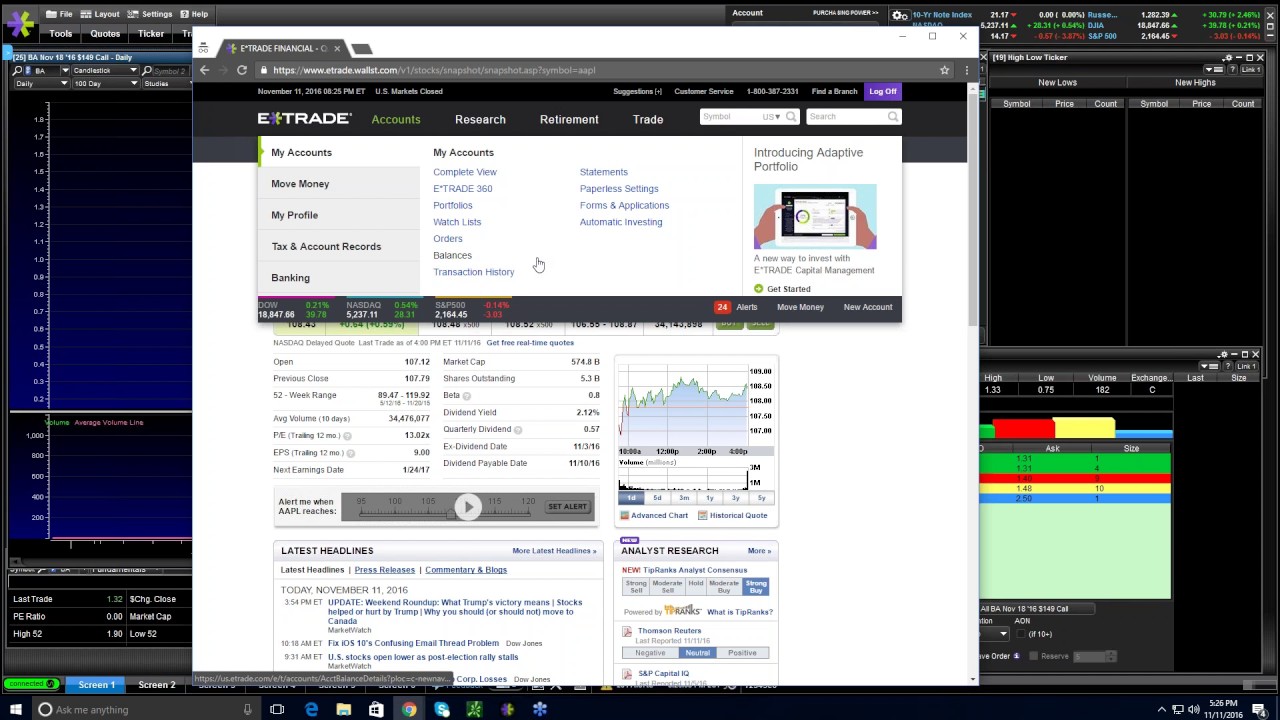Click the New Account link

coord(868,307)
